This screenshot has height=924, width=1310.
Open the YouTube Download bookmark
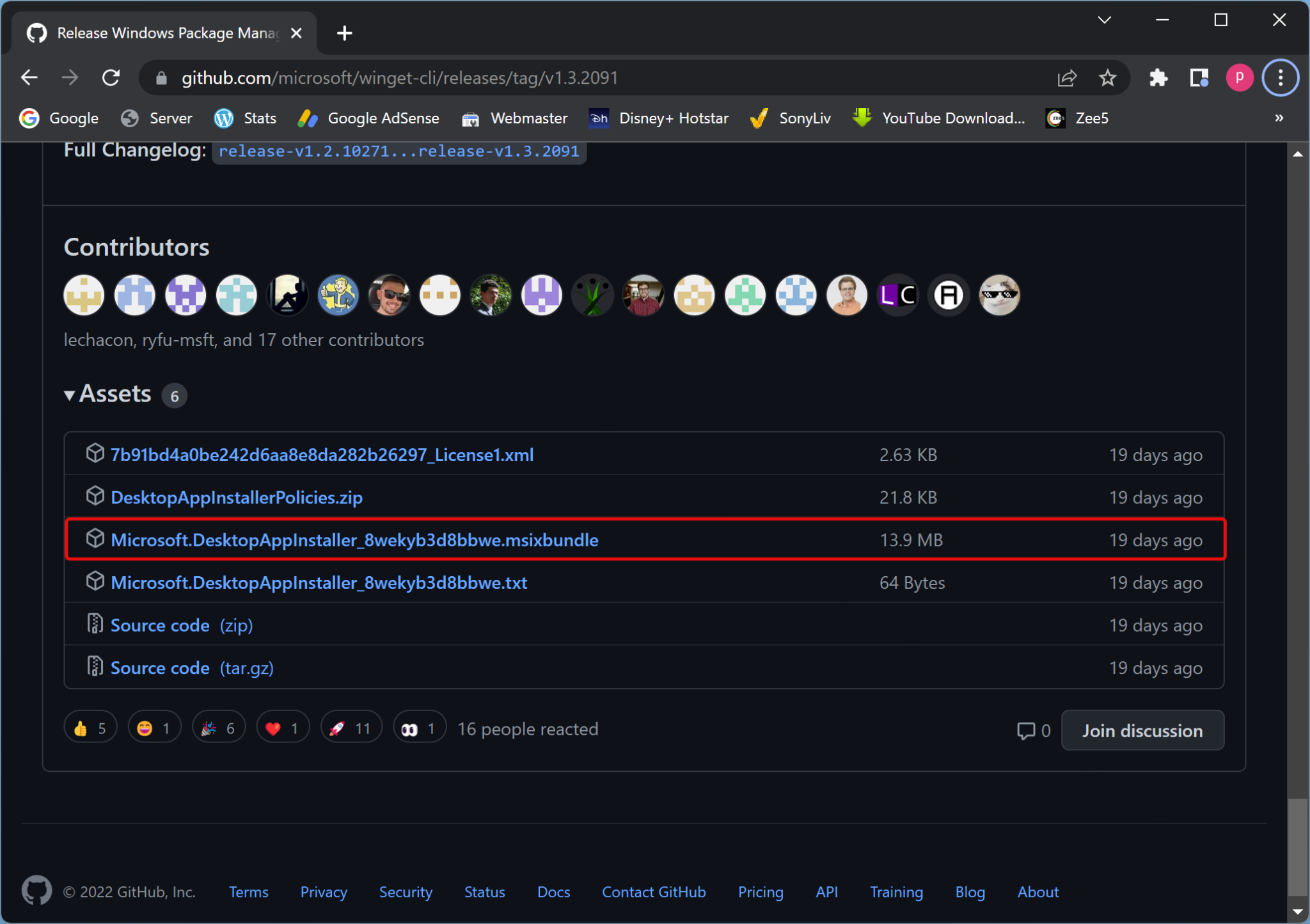(x=938, y=118)
